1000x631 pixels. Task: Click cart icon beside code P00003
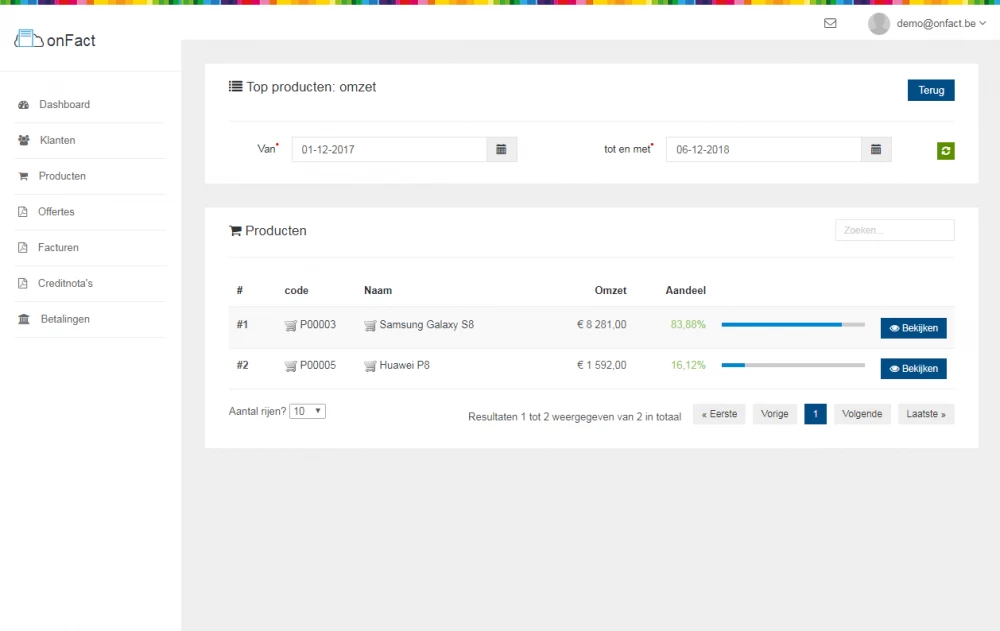(x=290, y=325)
